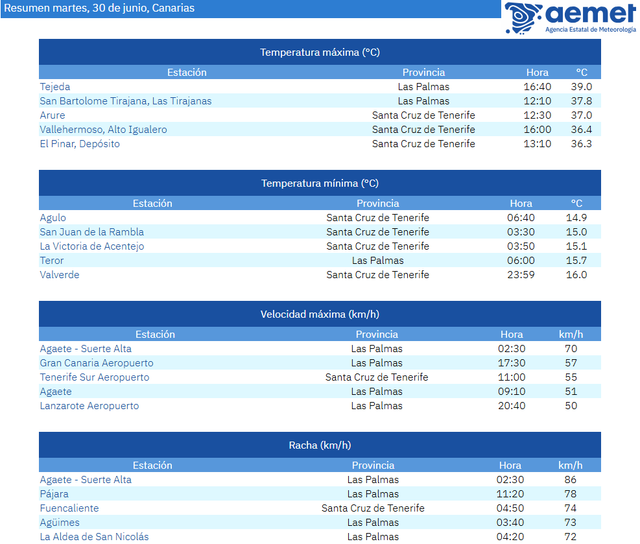Click Estación header in Temperatura máxima table

click(187, 72)
